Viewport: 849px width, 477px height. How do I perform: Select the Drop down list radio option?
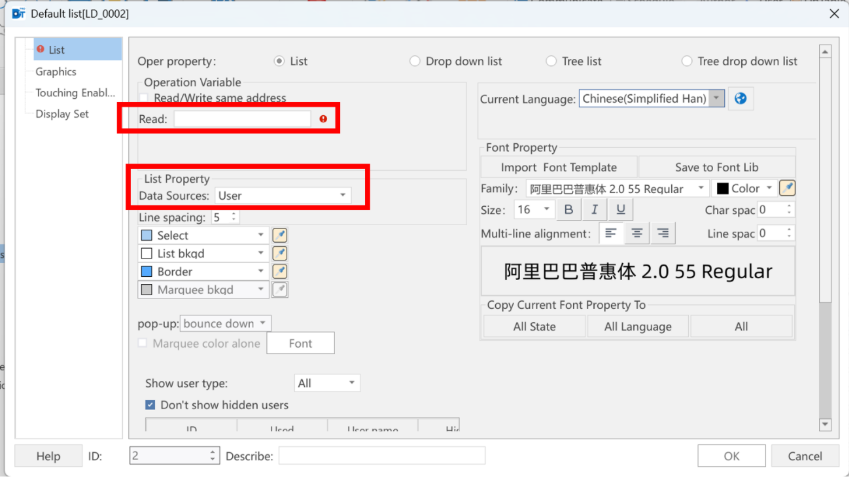tap(415, 61)
